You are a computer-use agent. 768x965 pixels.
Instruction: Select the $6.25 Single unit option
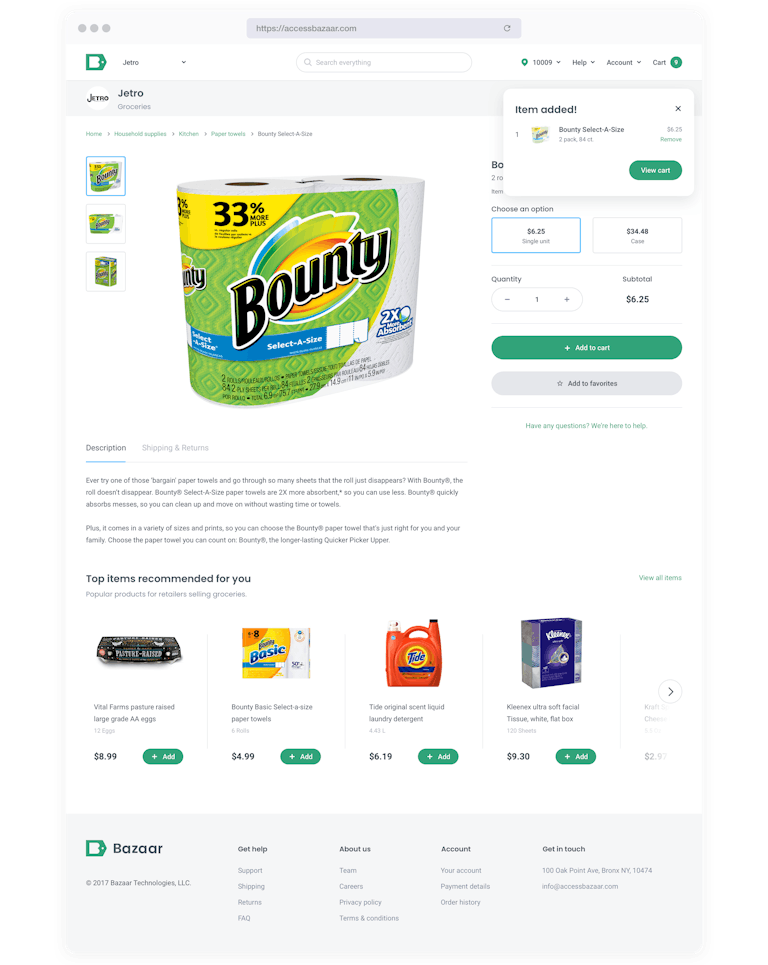(536, 235)
